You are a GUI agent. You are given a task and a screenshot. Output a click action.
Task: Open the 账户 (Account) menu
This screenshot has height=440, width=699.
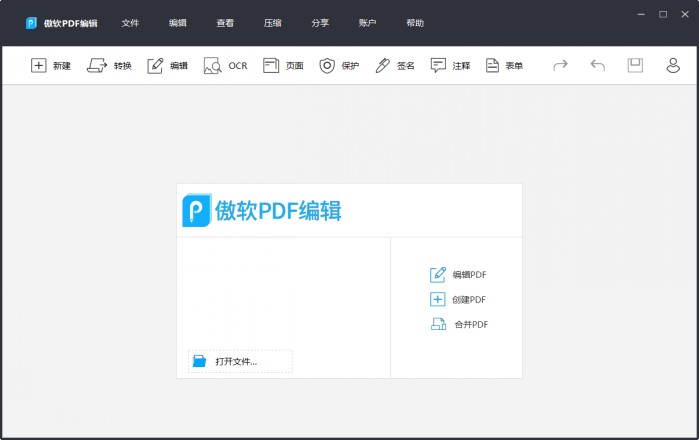coord(367,23)
